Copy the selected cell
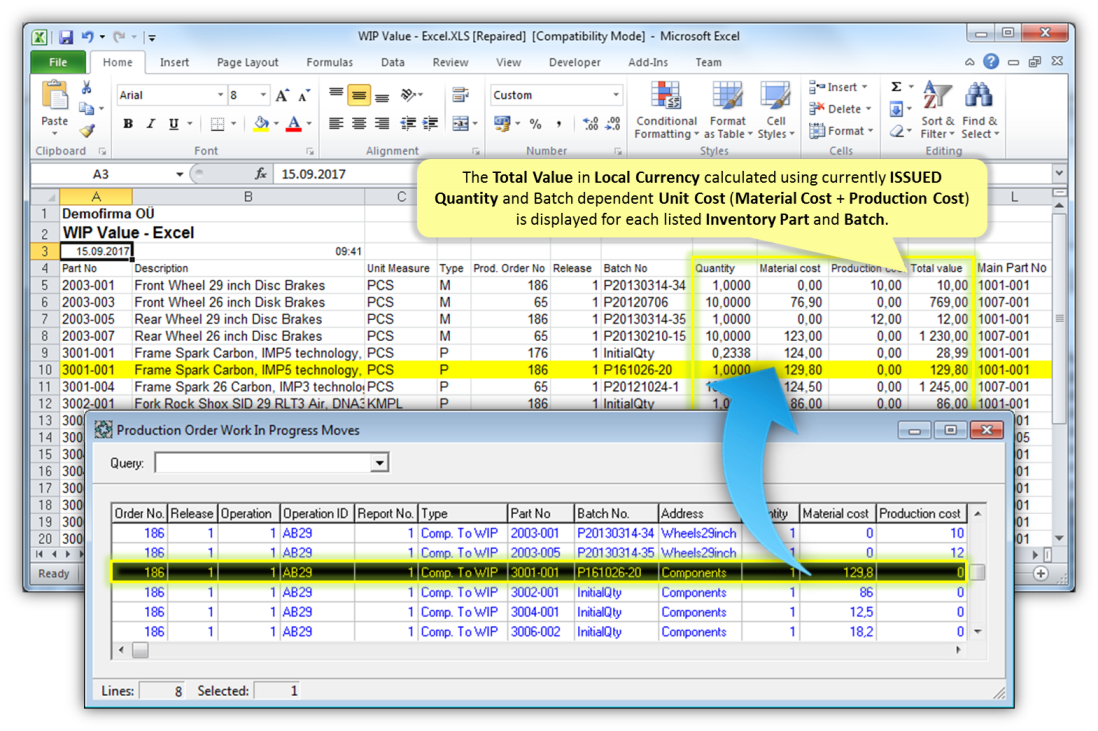Viewport: 1098px width, 731px height. [x=86, y=109]
